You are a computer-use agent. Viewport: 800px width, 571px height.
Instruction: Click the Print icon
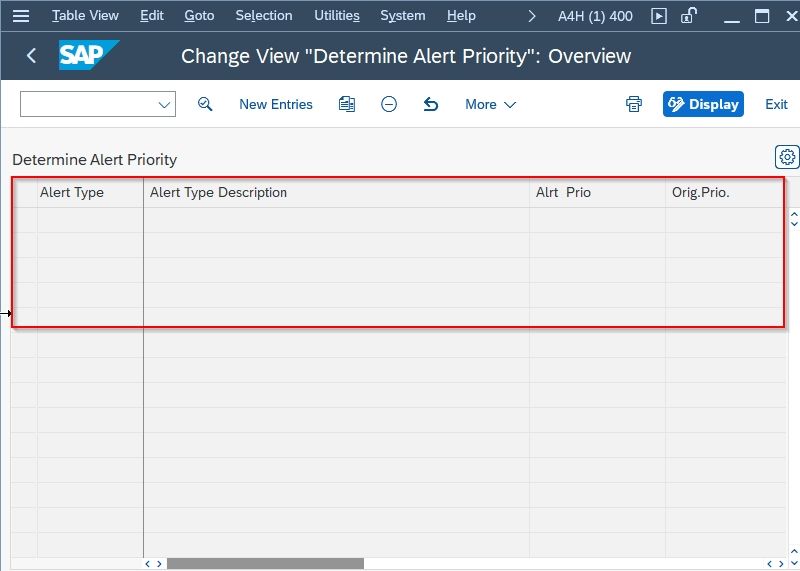click(634, 104)
